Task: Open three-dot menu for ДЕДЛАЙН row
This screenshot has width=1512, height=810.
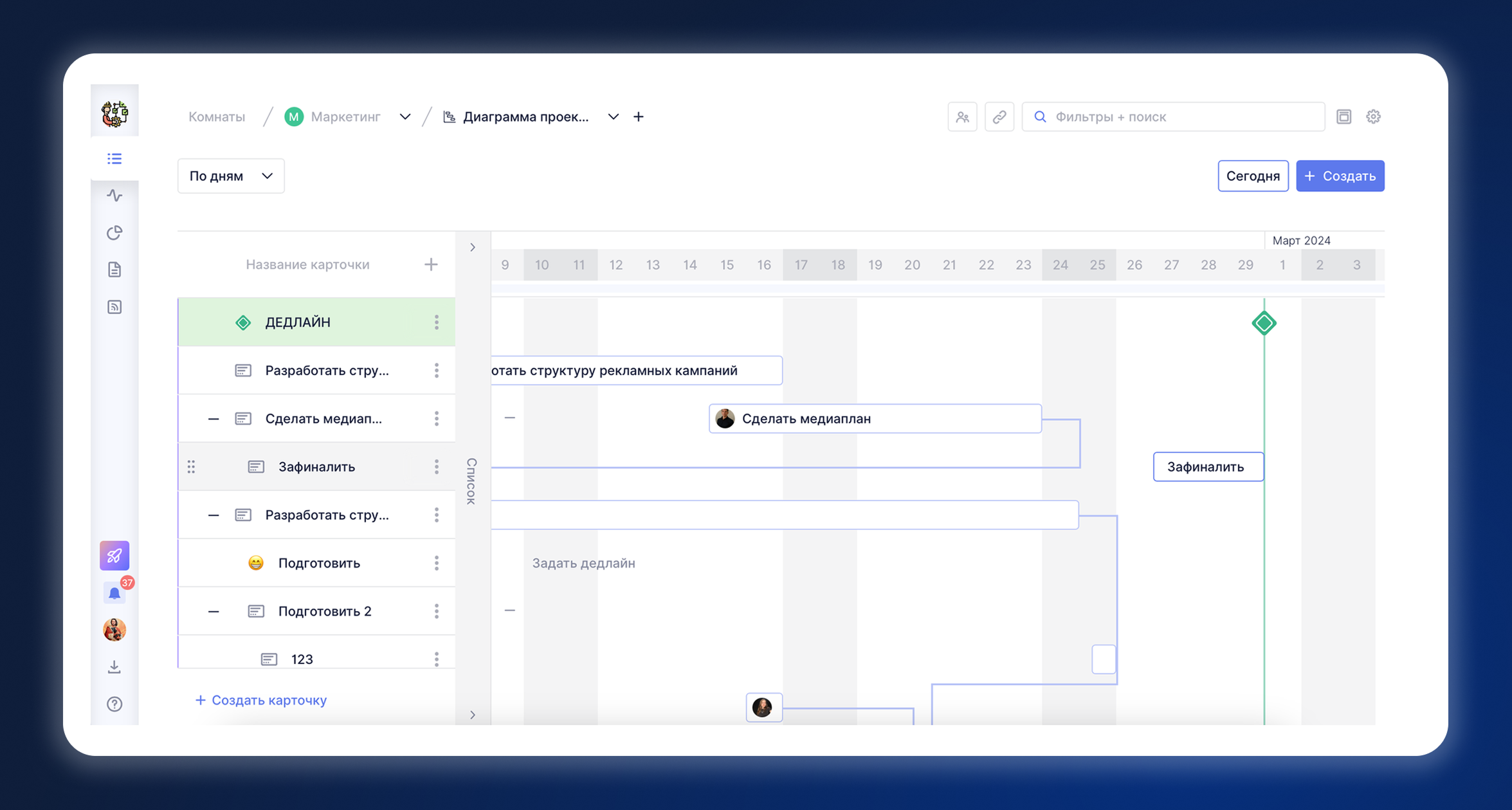Action: [x=437, y=322]
